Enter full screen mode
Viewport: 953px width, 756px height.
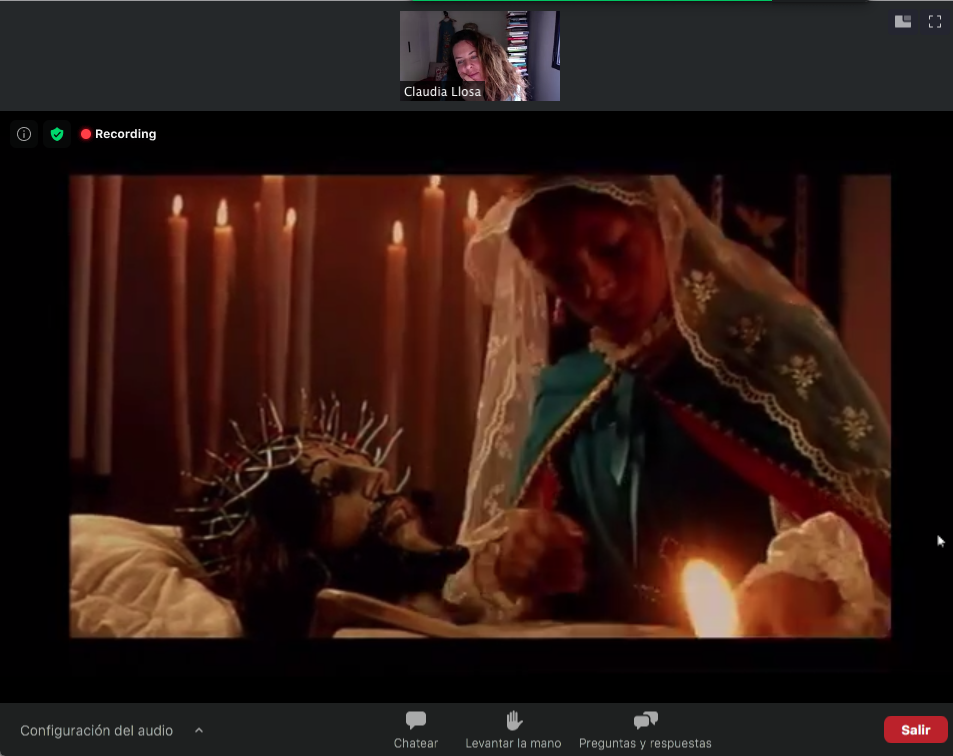click(935, 22)
